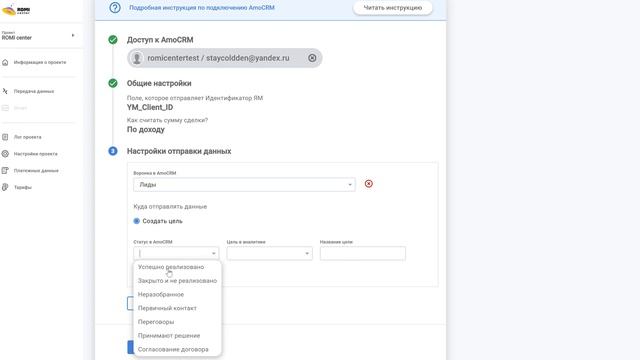Open Передача данных menu item
Viewport: 640px width, 360px height.
point(34,91)
